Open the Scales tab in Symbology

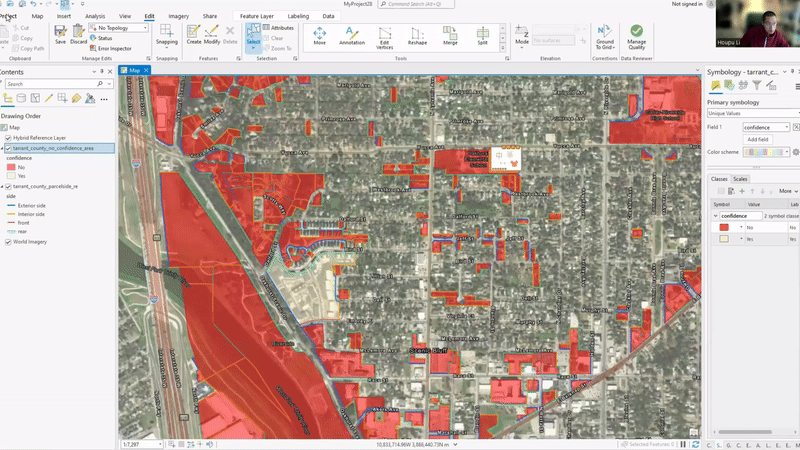click(x=740, y=179)
